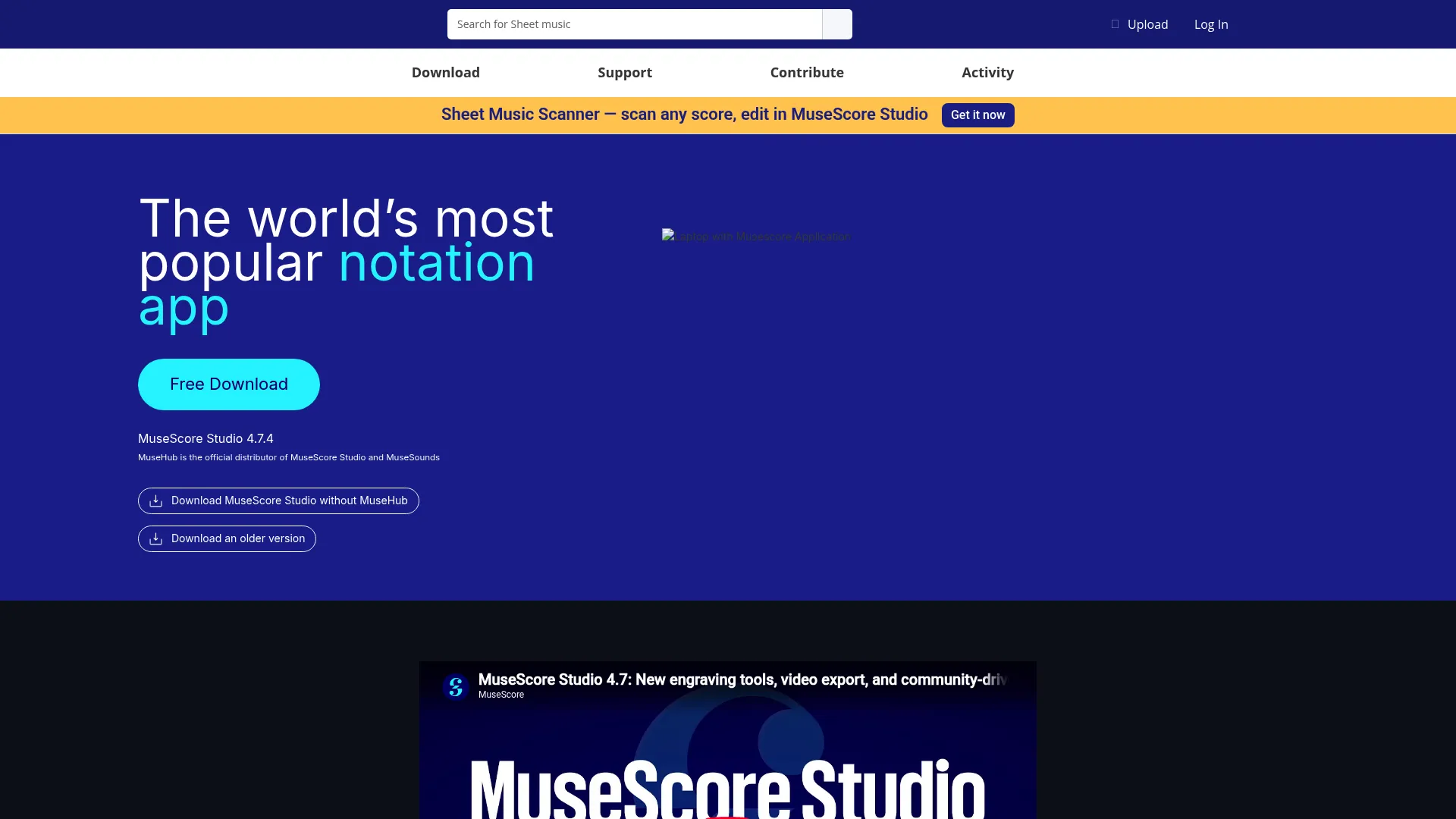Click the Sheet Music Scanner banner text
Screen dimensions: 1456x819
[x=684, y=115]
